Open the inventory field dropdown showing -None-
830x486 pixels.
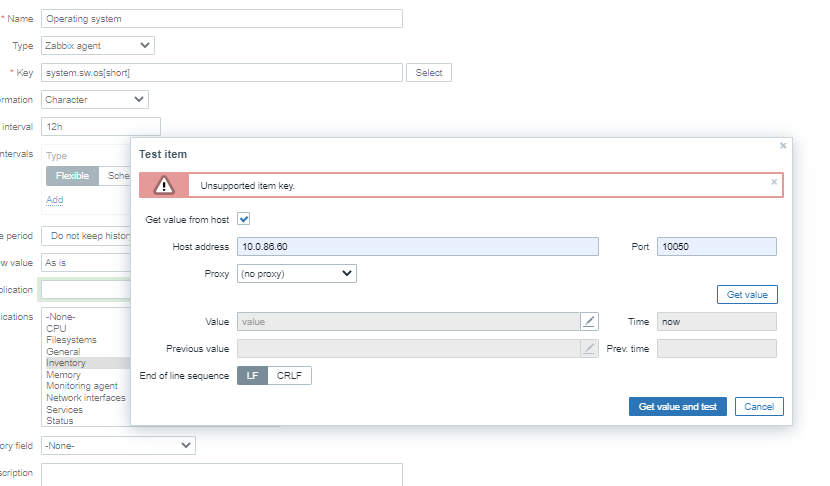click(x=118, y=445)
